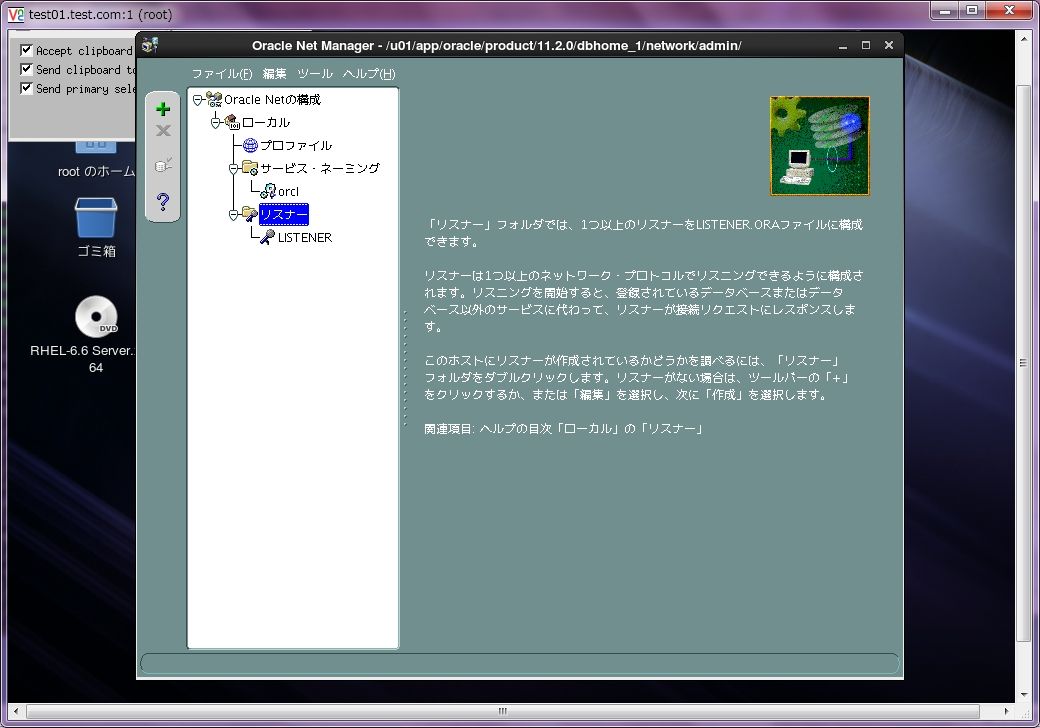Click the VNC viewer icon in title bar
Screen dimensions: 1040x728
[16, 14]
